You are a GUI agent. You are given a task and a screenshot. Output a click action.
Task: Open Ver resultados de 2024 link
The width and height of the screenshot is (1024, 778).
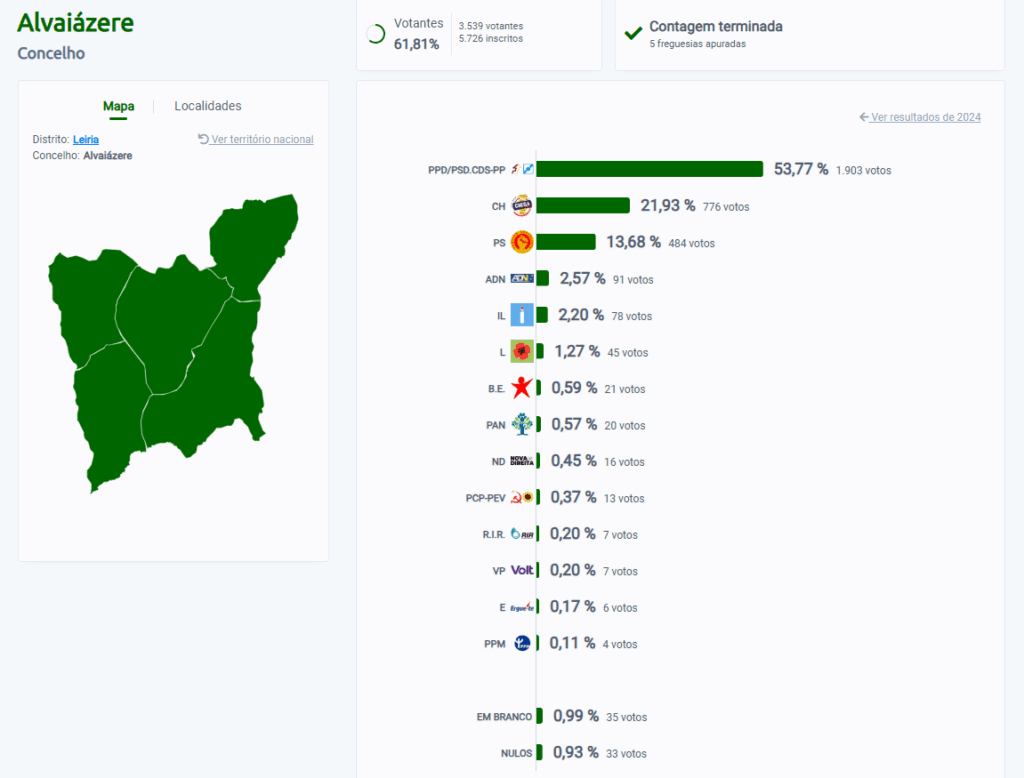tap(920, 117)
